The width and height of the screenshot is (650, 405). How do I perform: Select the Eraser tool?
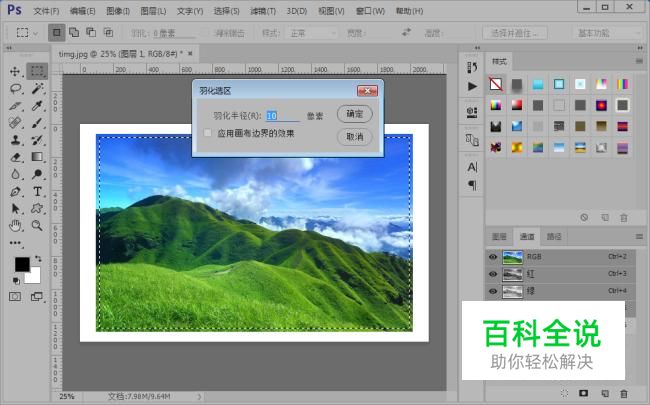tap(15, 157)
